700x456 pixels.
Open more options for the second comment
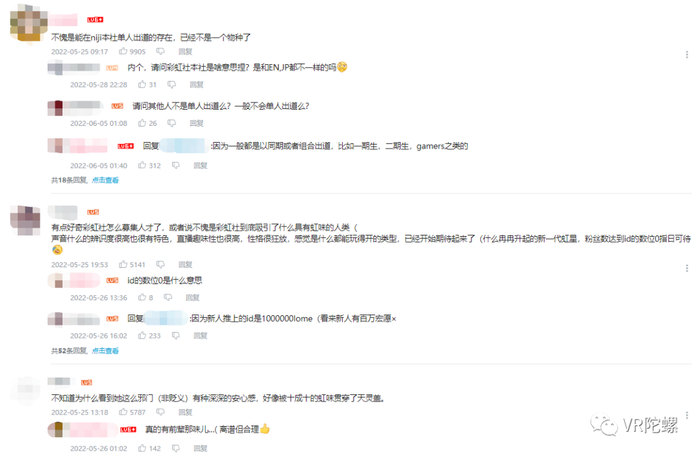point(687,268)
